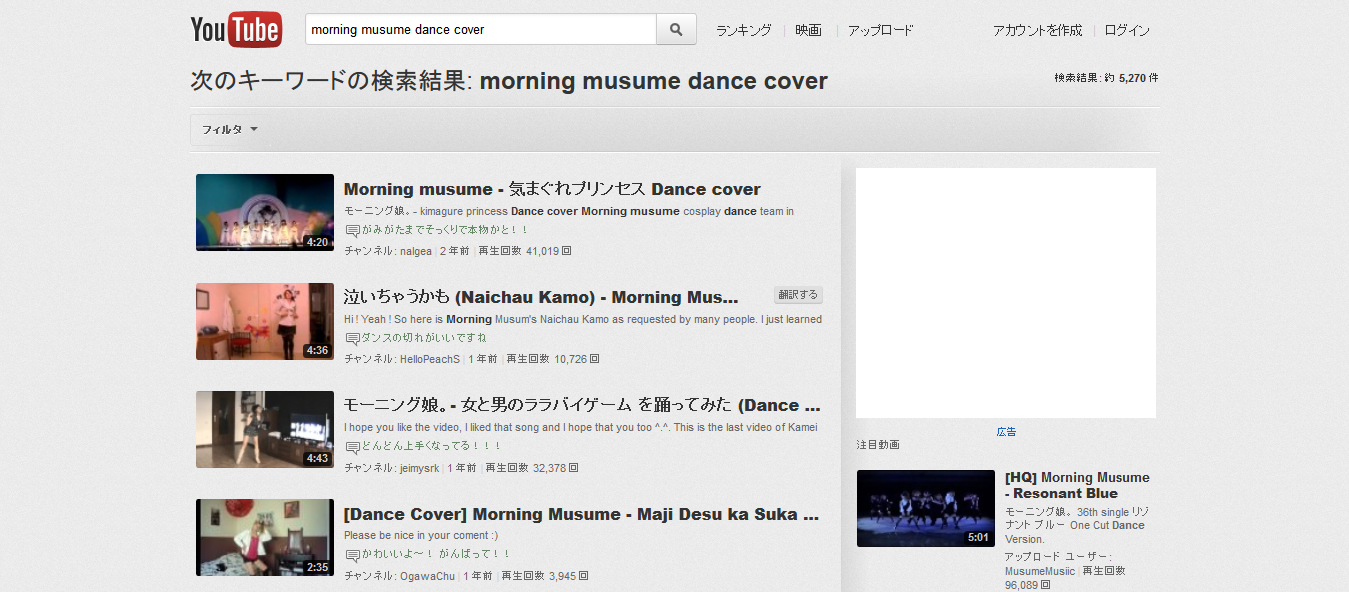This screenshot has height=592, width=1349.
Task: Click the 4:20 duration badge
Action: click(318, 242)
